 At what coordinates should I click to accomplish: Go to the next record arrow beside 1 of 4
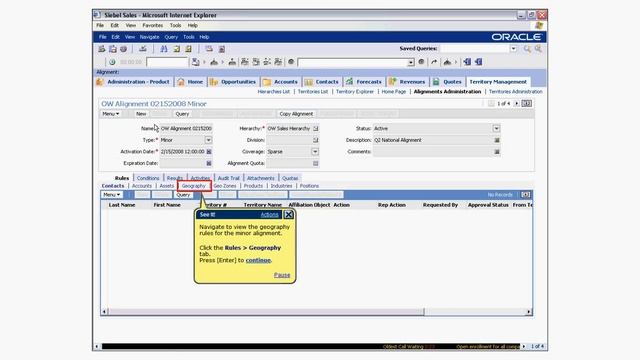pos(516,104)
